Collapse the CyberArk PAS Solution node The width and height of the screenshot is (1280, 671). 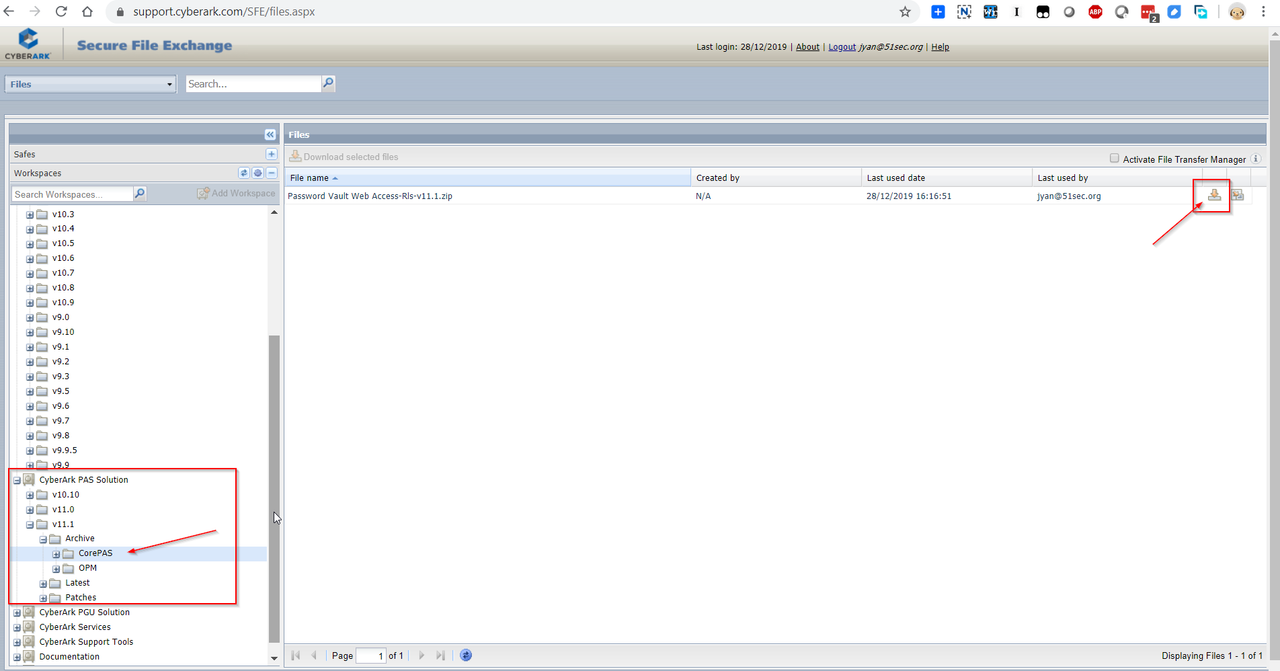pos(17,480)
